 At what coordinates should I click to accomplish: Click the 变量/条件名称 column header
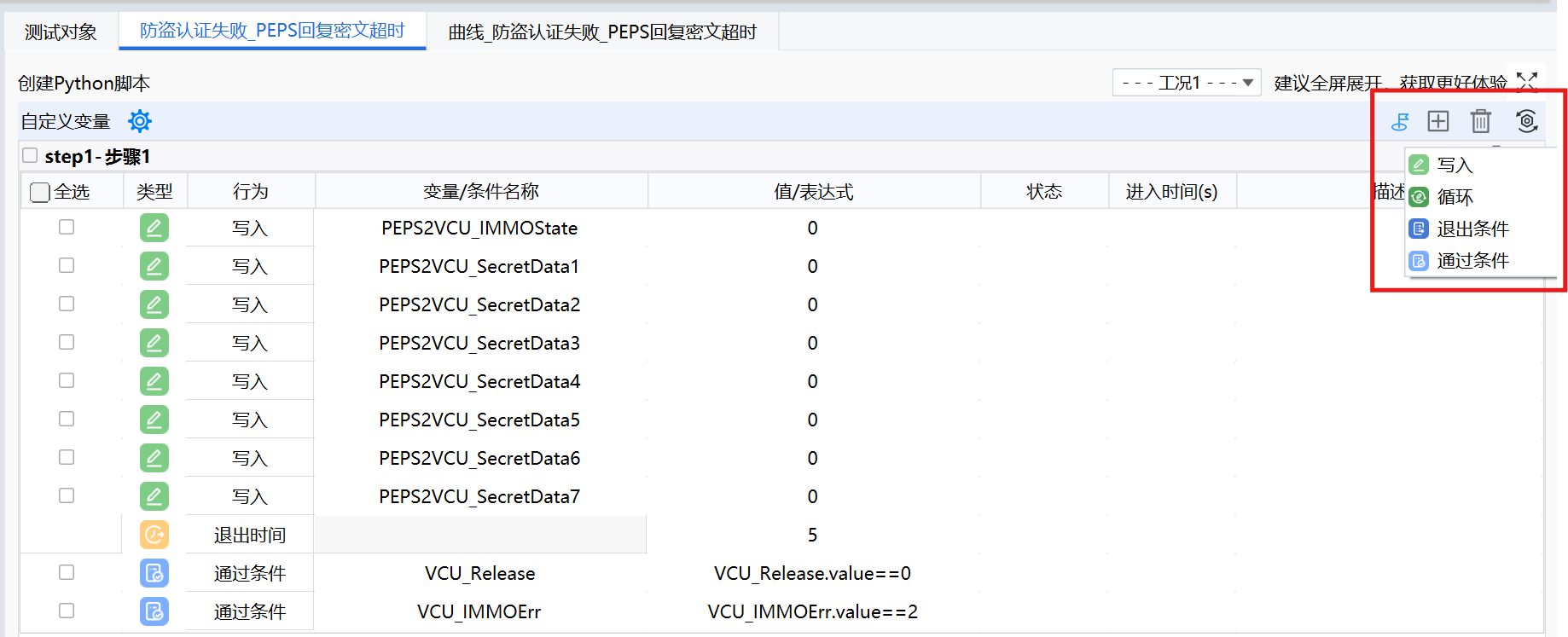(481, 192)
